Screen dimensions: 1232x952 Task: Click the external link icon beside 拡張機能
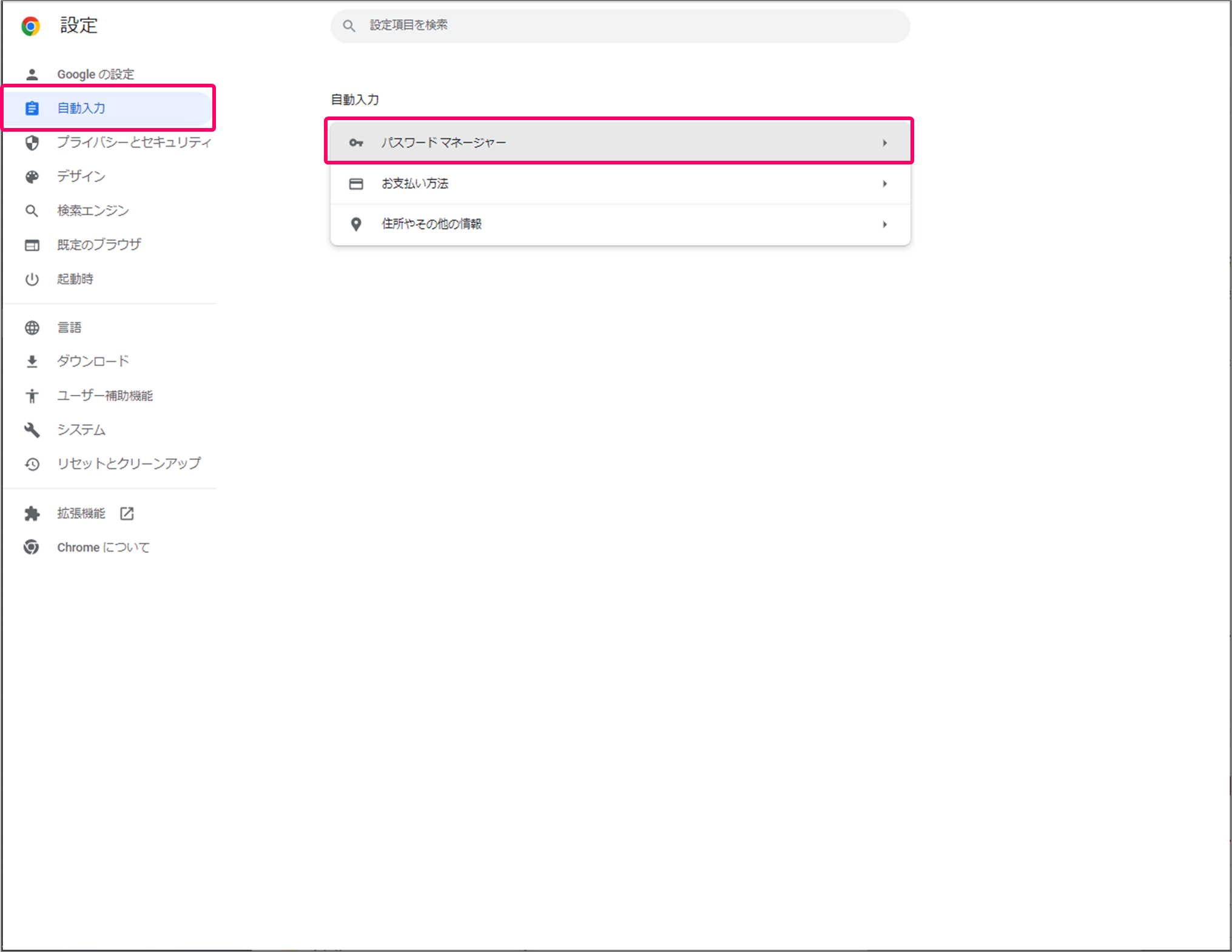point(127,513)
